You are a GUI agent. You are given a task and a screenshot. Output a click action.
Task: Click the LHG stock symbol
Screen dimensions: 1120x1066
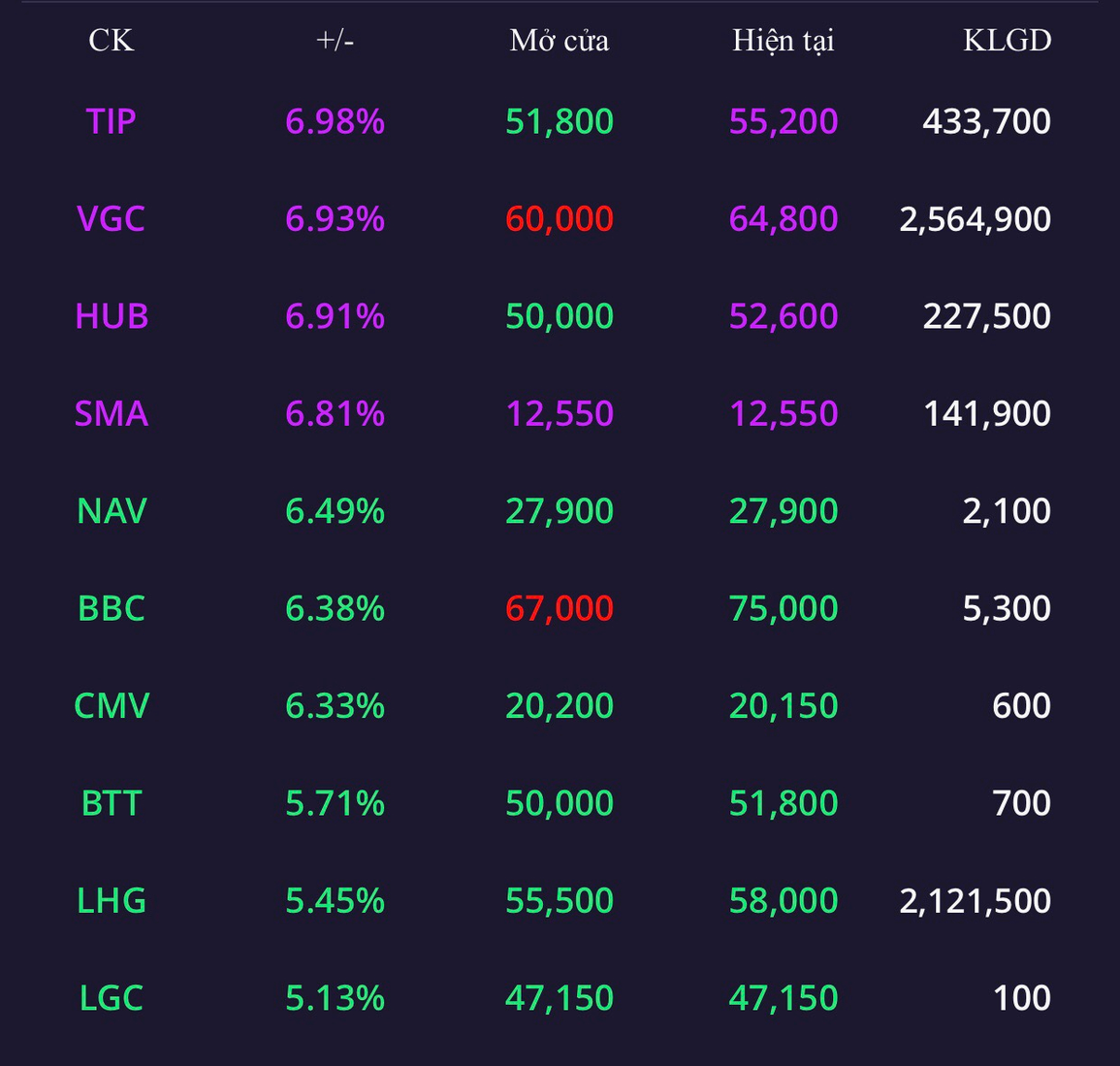112,900
